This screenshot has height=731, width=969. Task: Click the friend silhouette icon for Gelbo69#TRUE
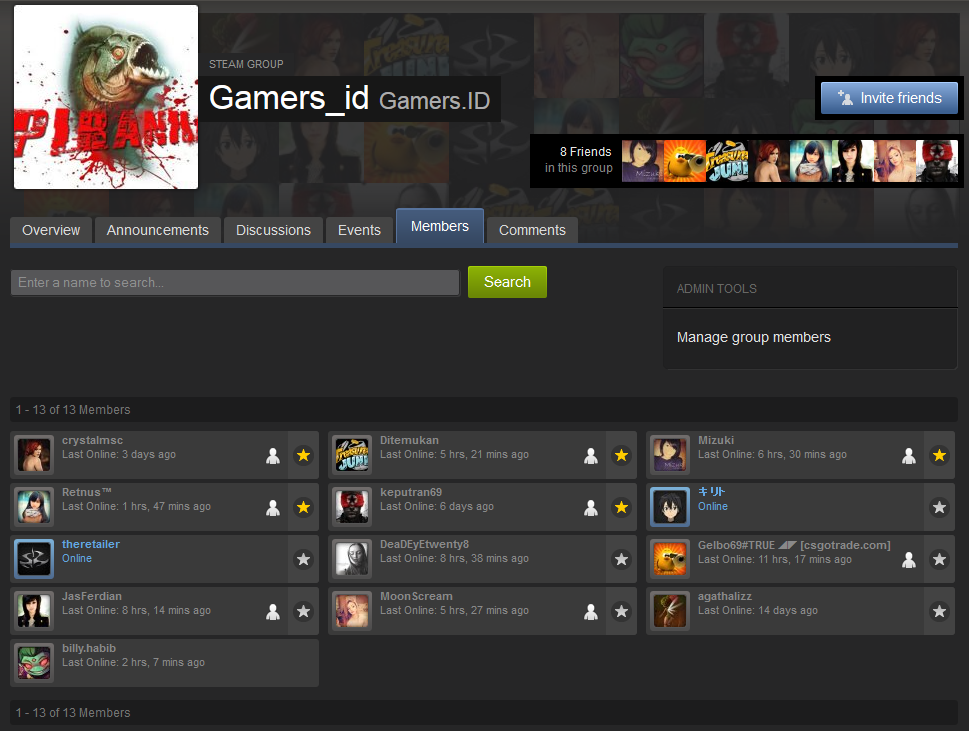tap(908, 559)
